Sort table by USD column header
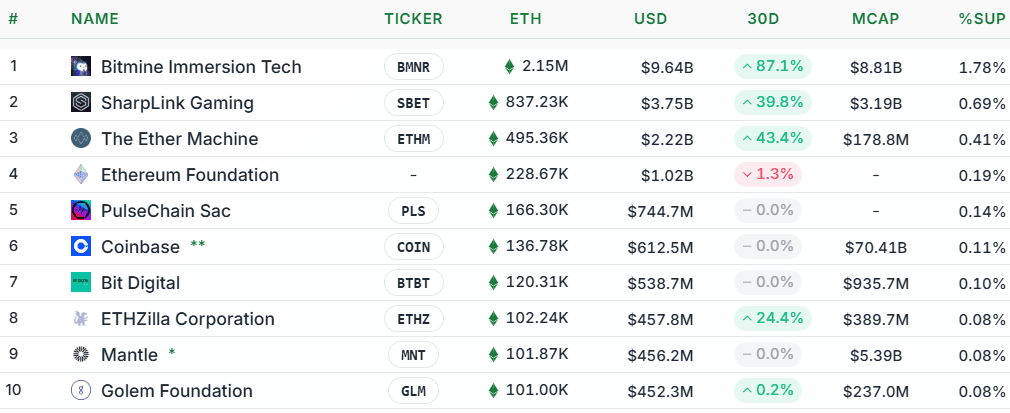The width and height of the screenshot is (1010, 413). point(650,19)
